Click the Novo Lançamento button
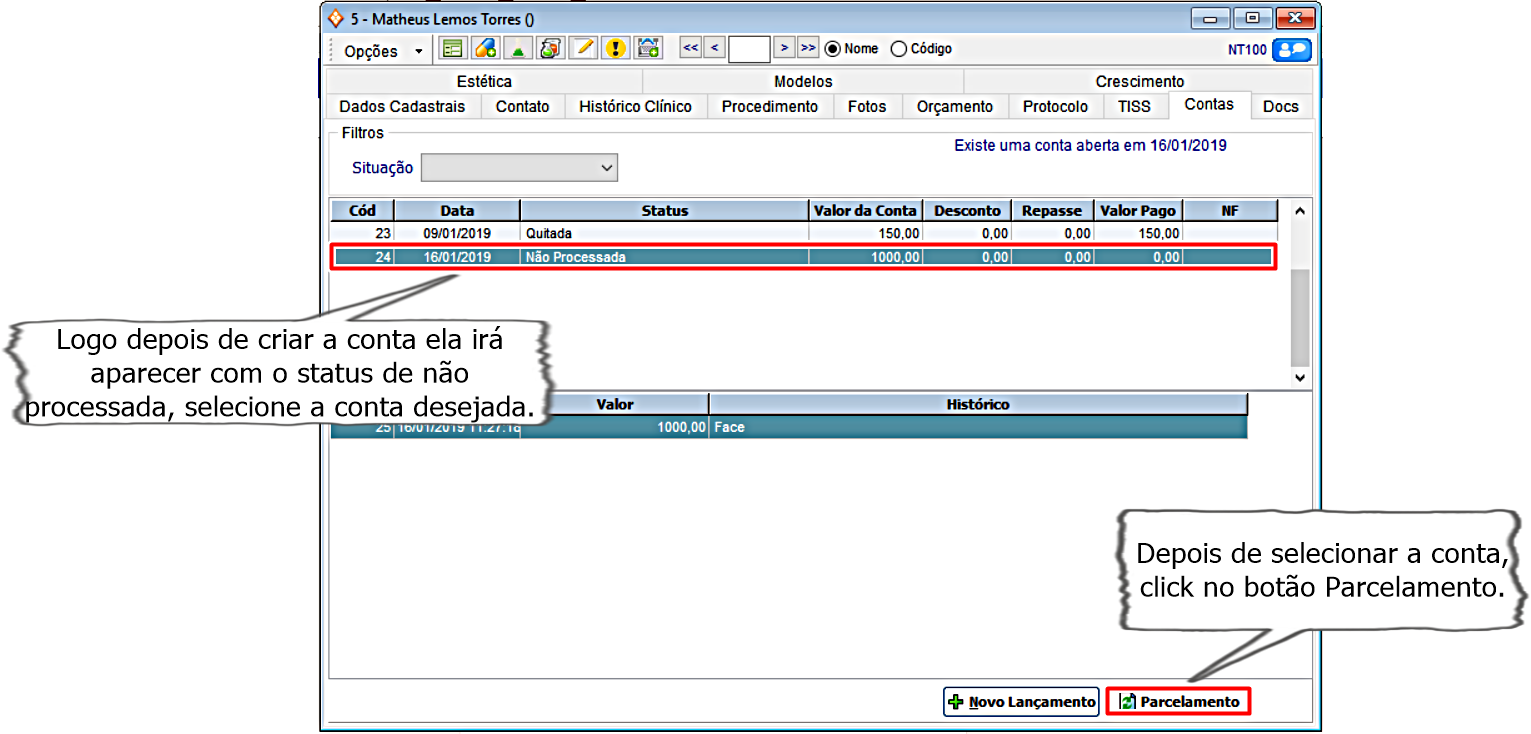 [1021, 702]
